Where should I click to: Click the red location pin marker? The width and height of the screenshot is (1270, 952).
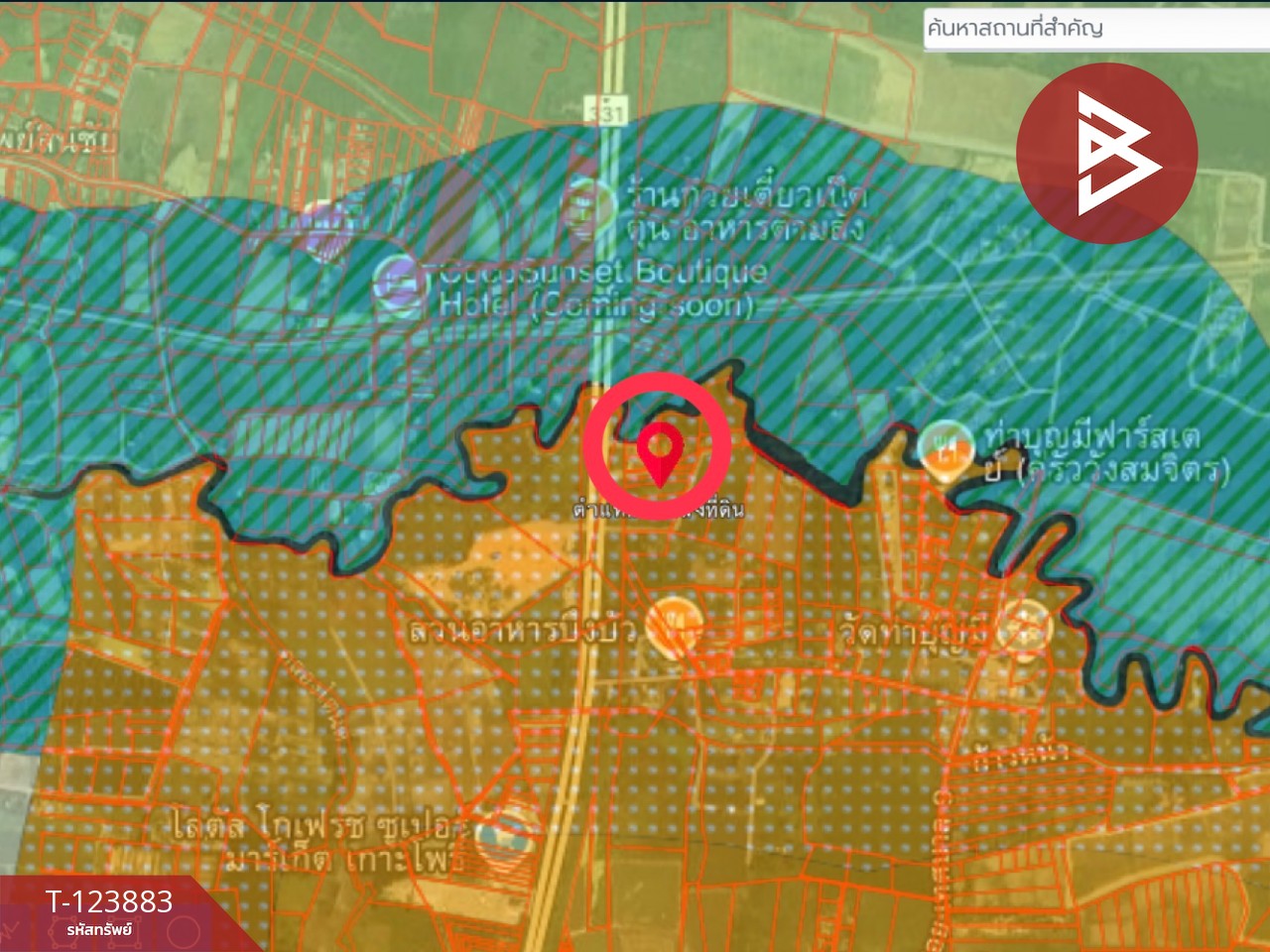click(x=658, y=451)
